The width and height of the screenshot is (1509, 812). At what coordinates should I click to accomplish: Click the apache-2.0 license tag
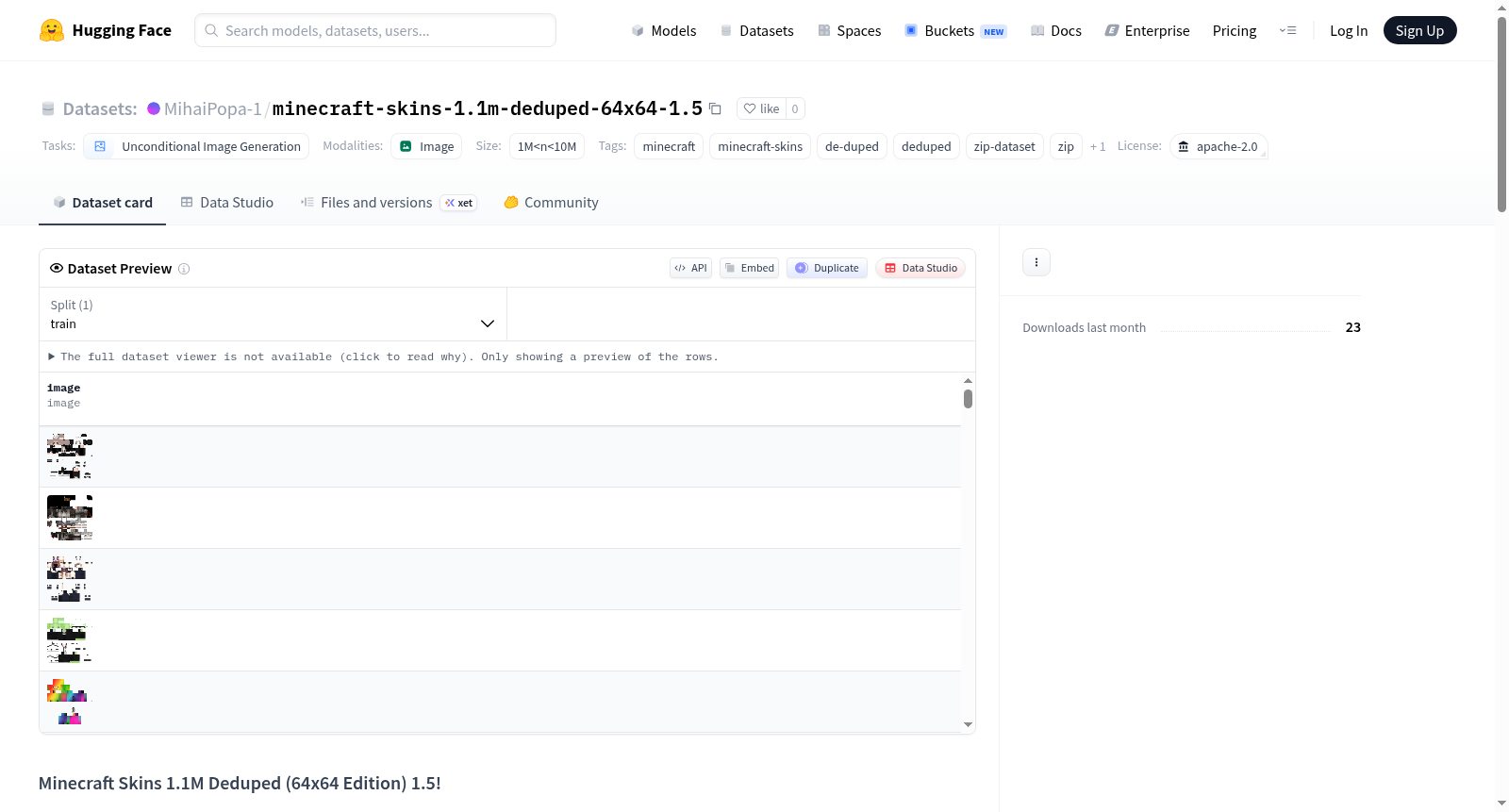[1219, 146]
